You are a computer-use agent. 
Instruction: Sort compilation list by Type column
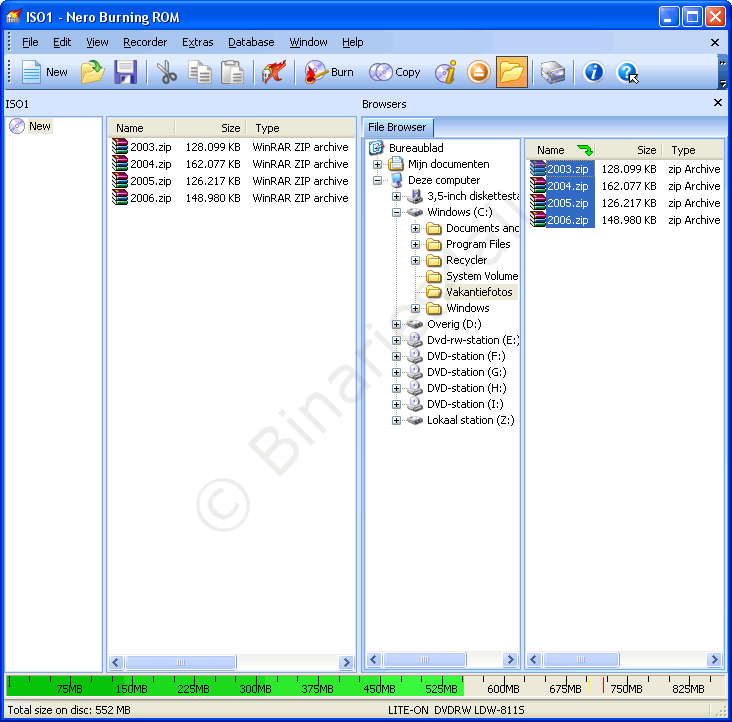(300, 128)
